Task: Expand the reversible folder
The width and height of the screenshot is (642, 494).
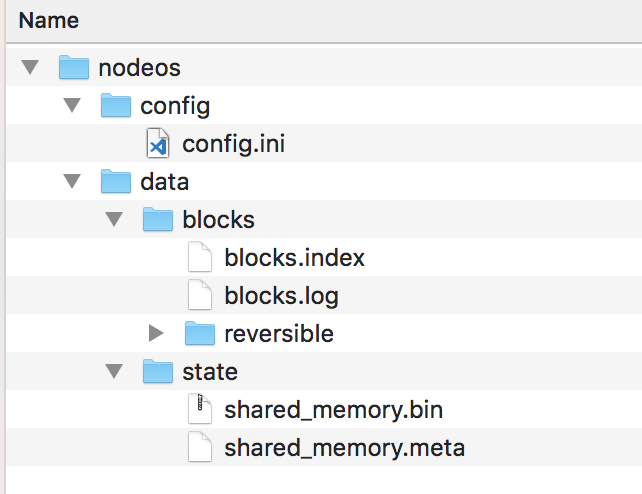Action: click(156, 334)
